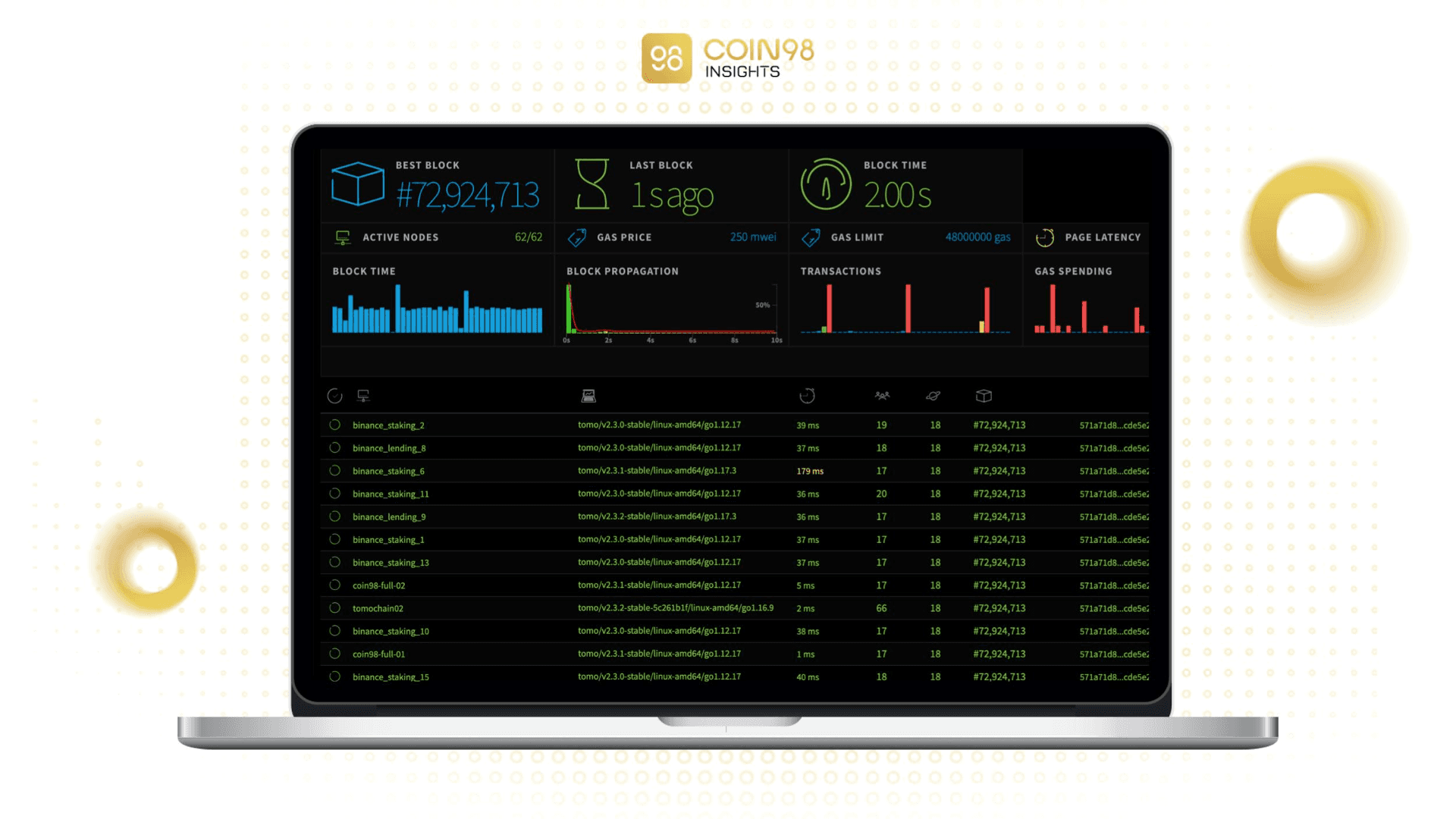Click the 1 ms latency of coin98-full-01
The width and height of the screenshot is (1456, 819).
[805, 654]
